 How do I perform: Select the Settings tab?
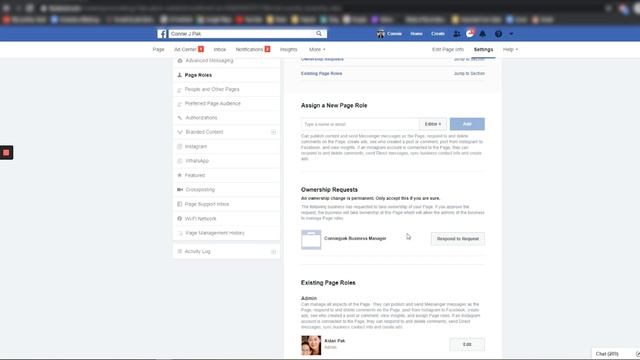click(x=483, y=49)
